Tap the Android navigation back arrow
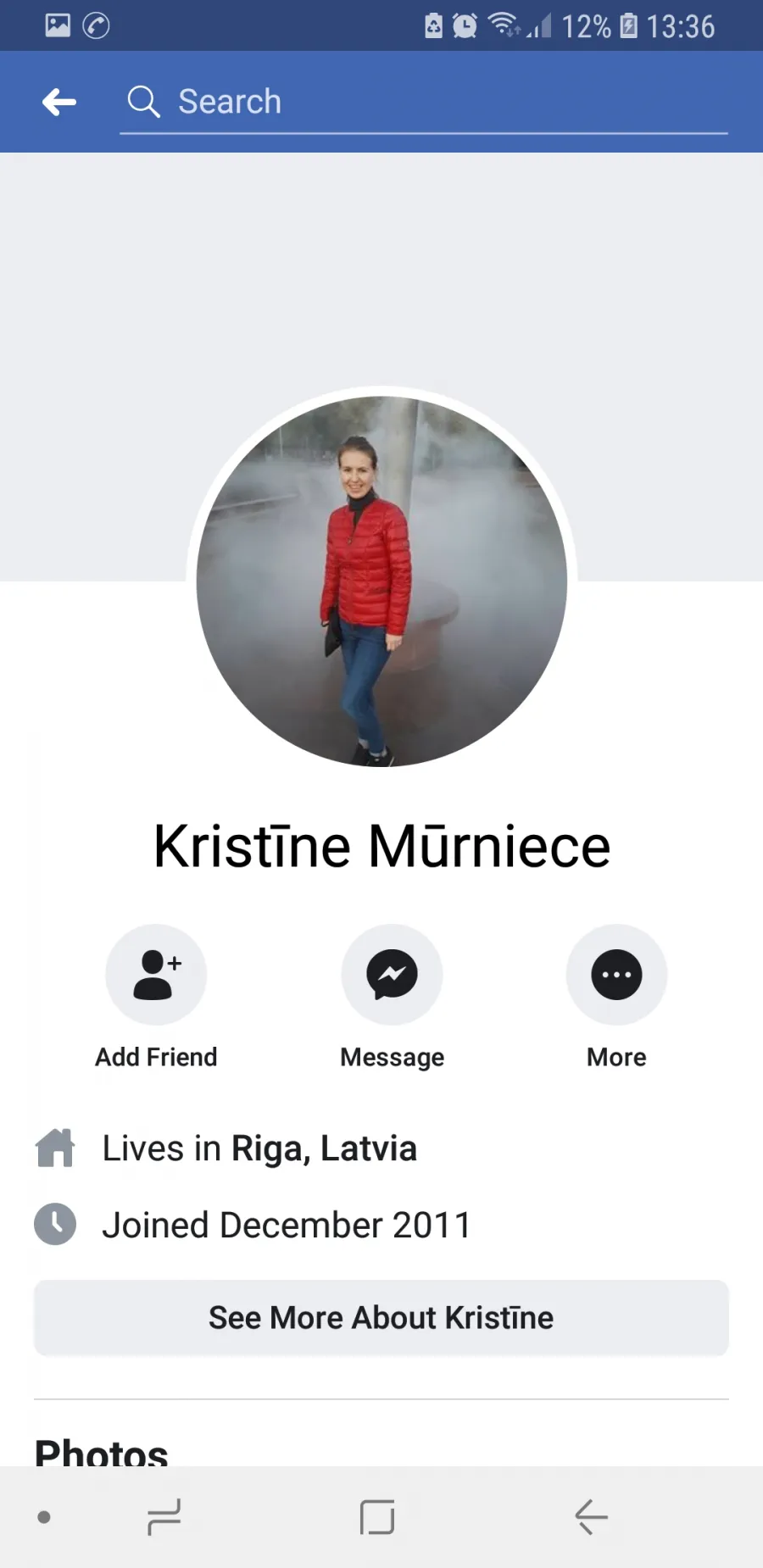 coord(591,1517)
